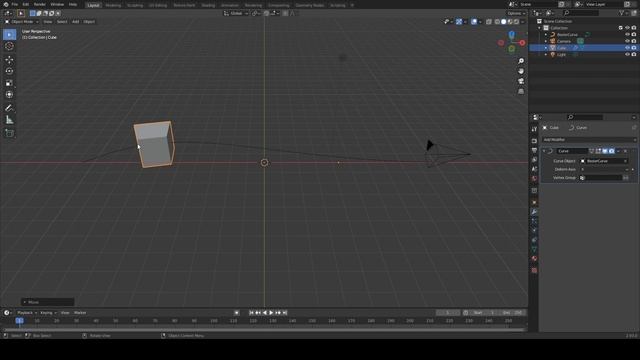Activate the 3D Cursor tool

pyautogui.click(x=9, y=46)
